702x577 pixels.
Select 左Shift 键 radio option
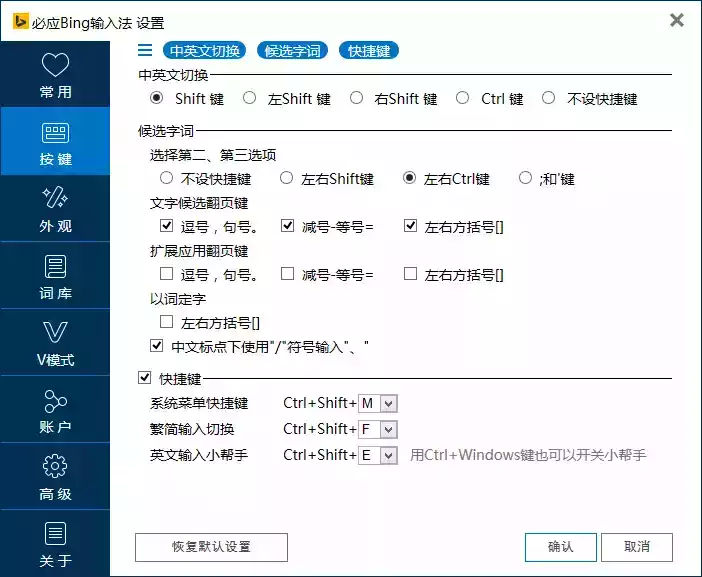click(249, 98)
